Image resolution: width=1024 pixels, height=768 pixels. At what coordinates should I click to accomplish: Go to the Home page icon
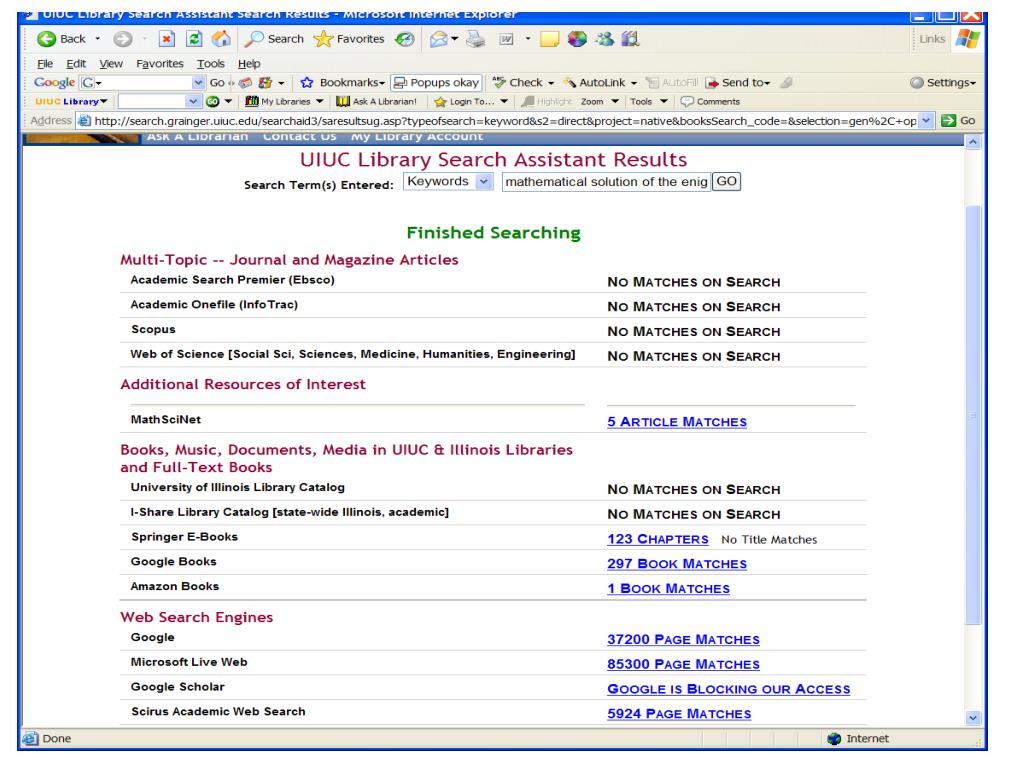click(221, 39)
